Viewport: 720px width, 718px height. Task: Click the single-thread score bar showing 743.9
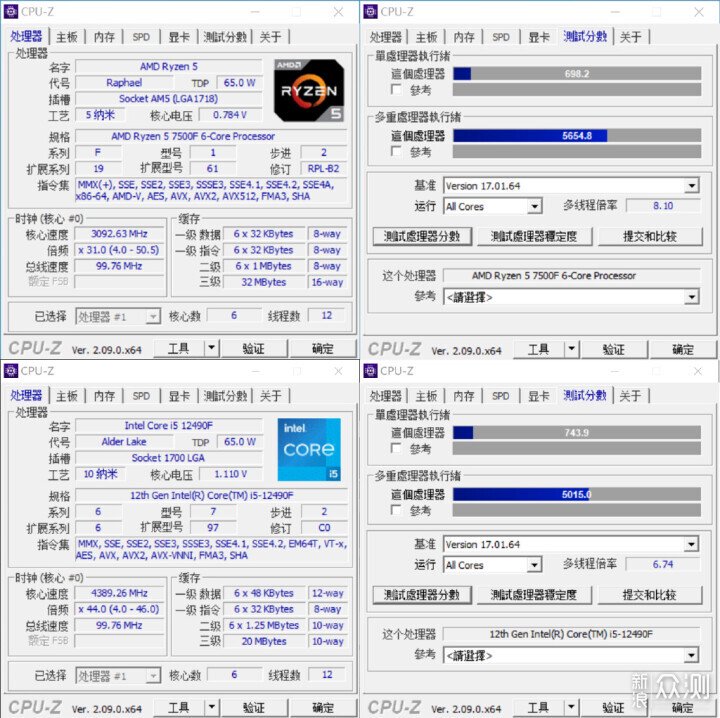[x=577, y=432]
